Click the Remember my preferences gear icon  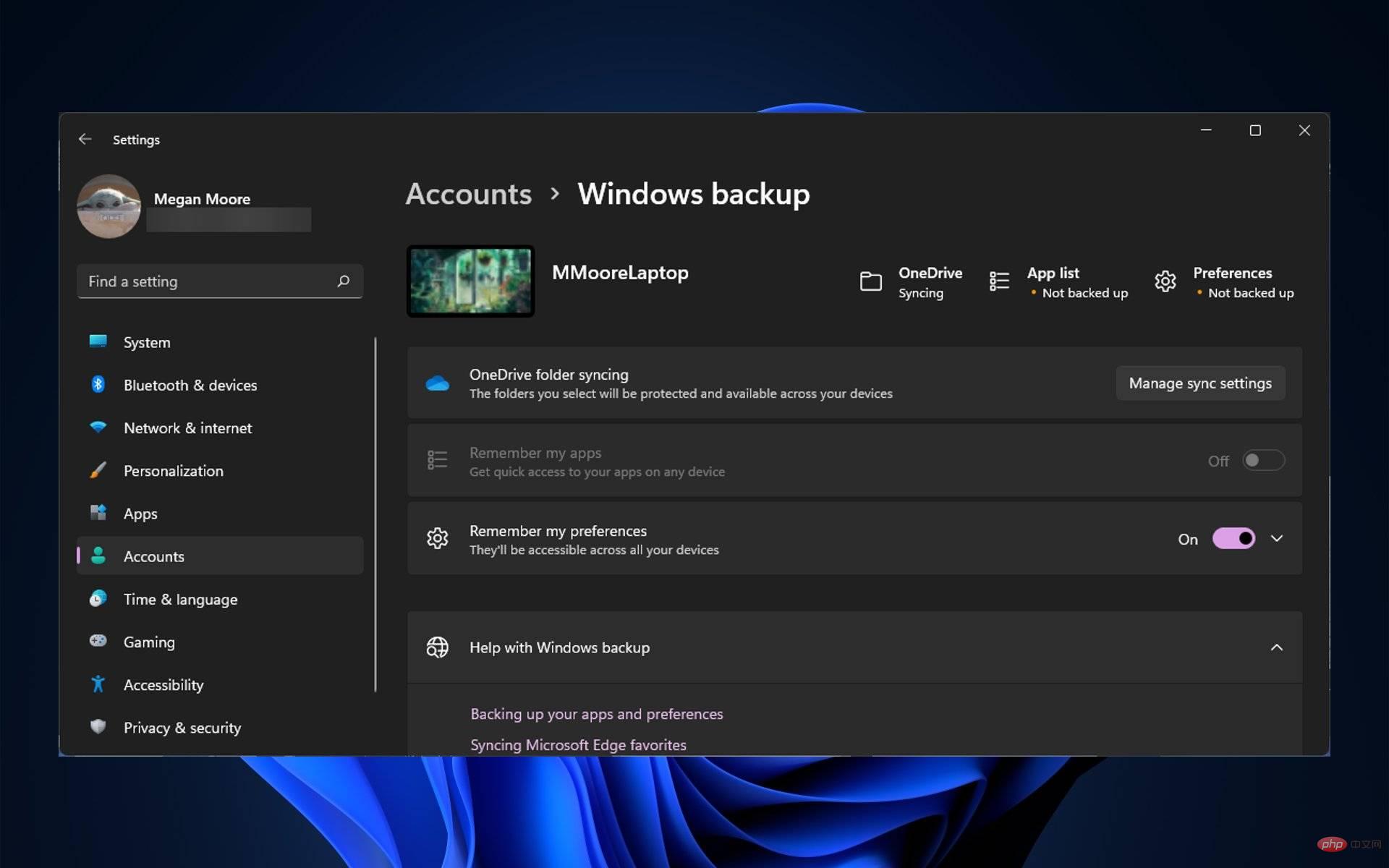pyautogui.click(x=438, y=538)
